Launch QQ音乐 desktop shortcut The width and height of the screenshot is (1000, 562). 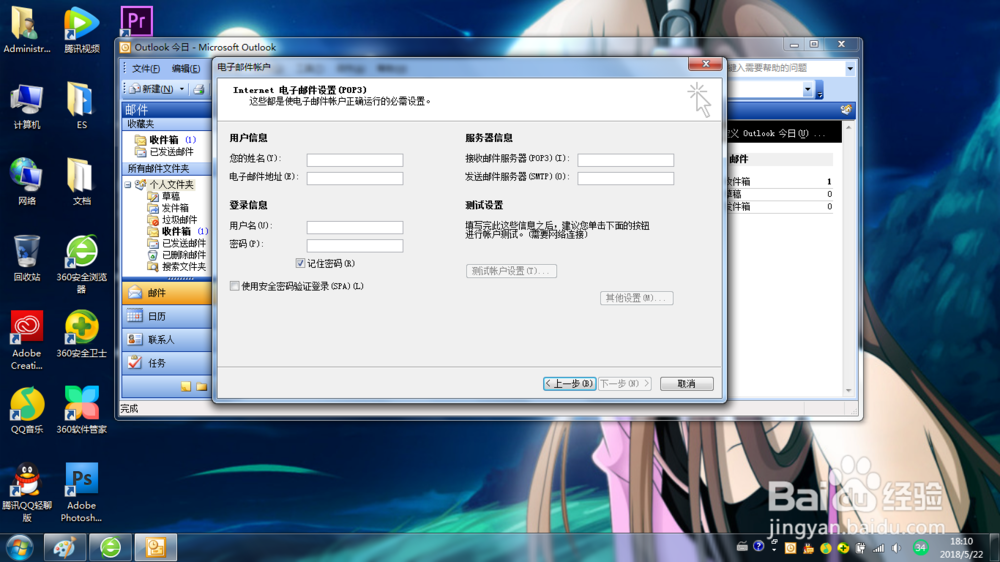click(x=26, y=410)
